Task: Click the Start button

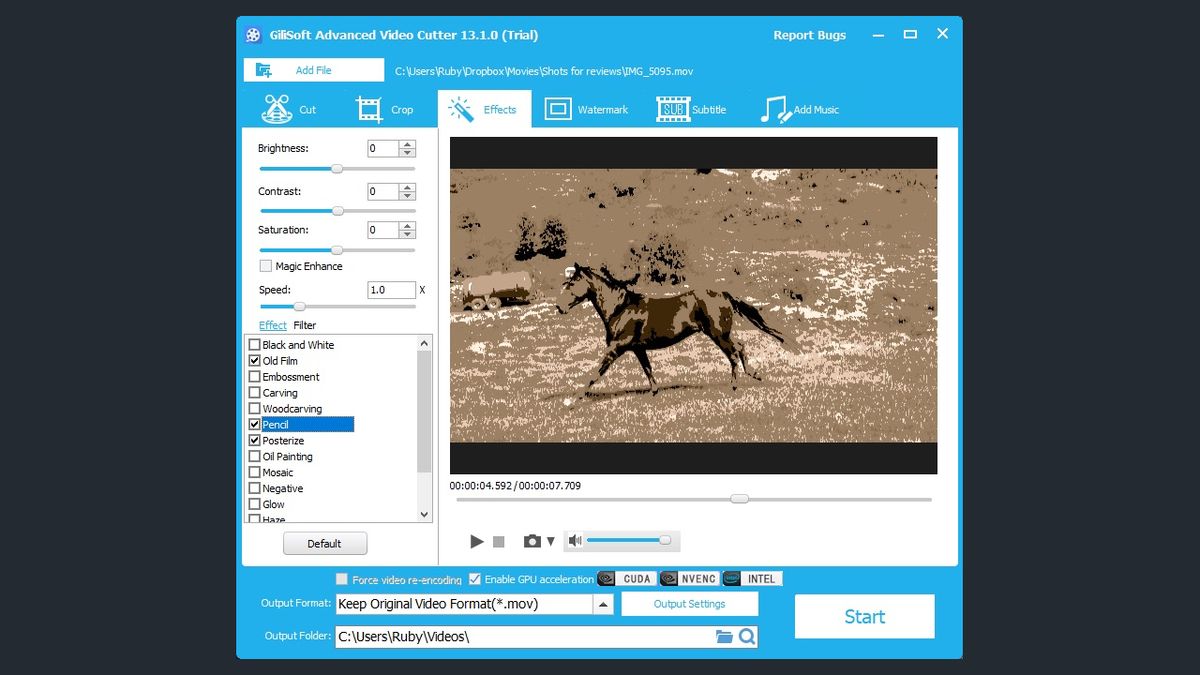Action: (864, 616)
